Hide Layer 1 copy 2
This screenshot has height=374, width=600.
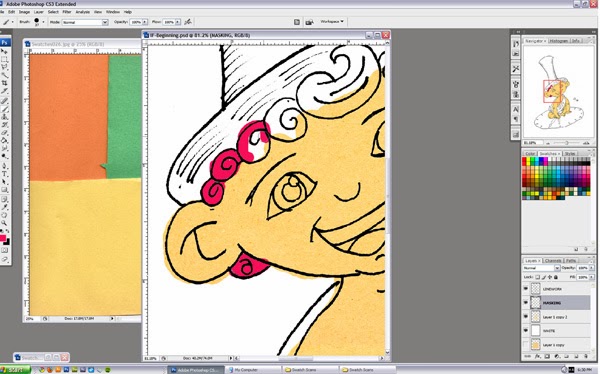coord(526,316)
